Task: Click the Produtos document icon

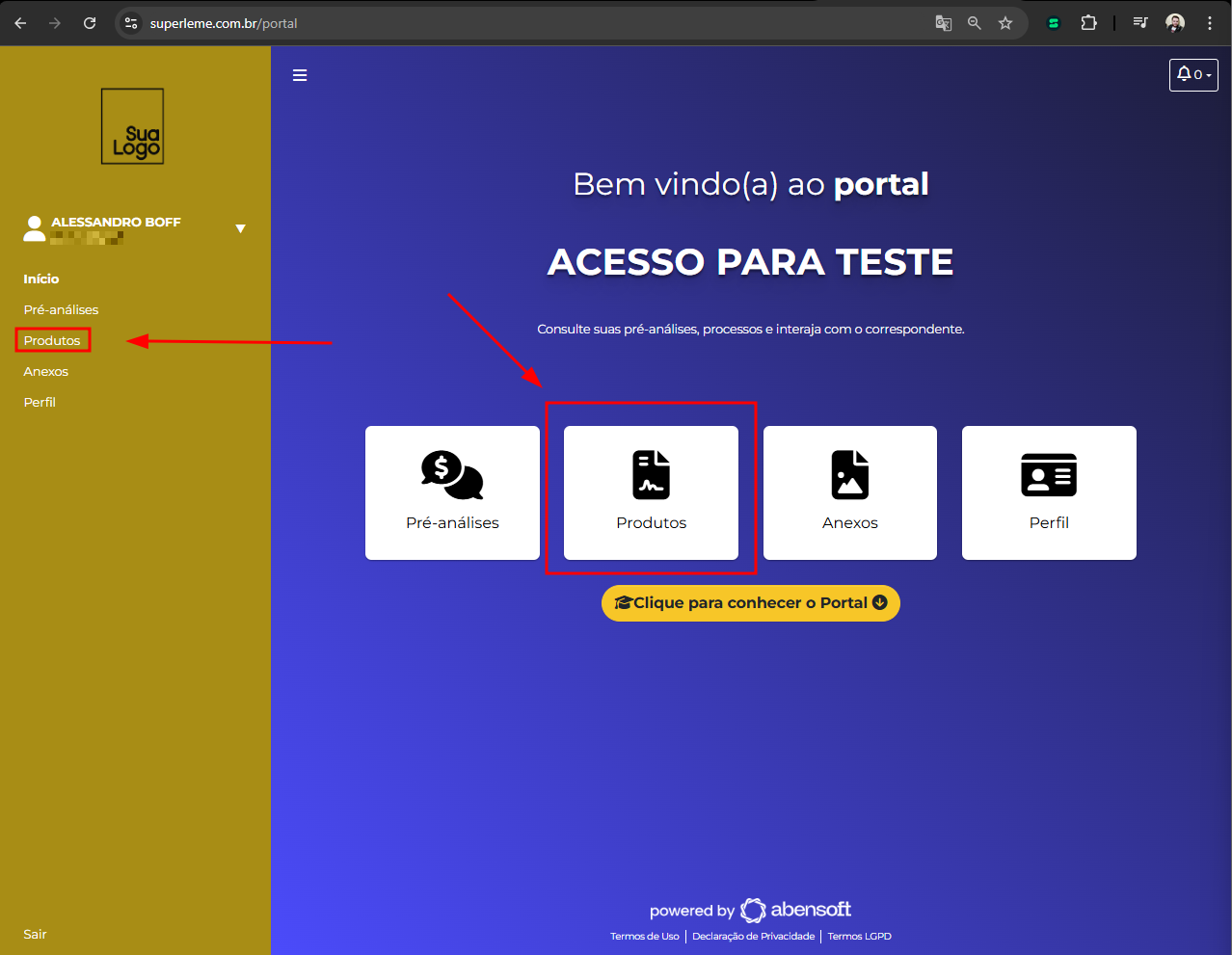Action: 651,474
